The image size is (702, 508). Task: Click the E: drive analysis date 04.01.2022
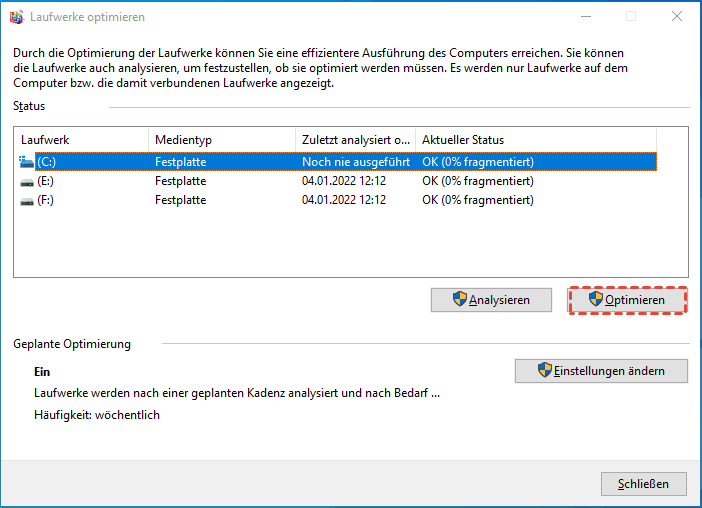tap(344, 181)
